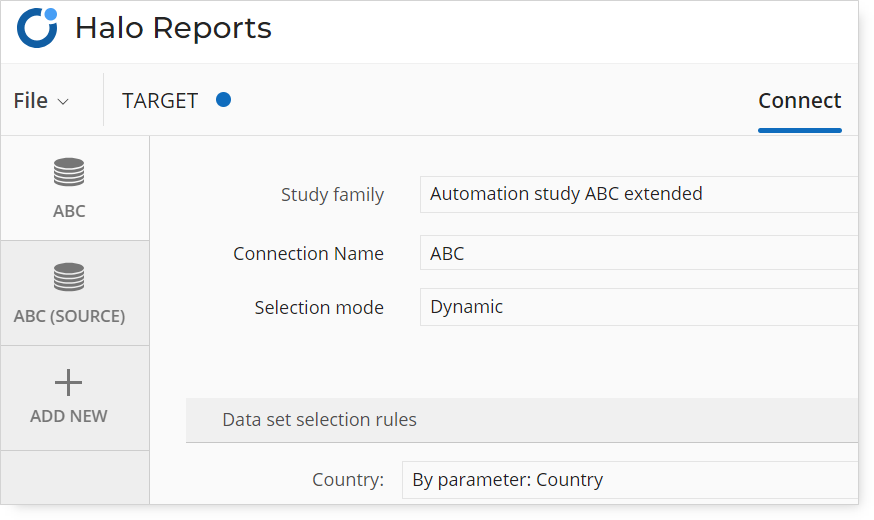Click the blue unsaved-changes dot beside TARGET
The height and width of the screenshot is (520, 874).
[224, 100]
